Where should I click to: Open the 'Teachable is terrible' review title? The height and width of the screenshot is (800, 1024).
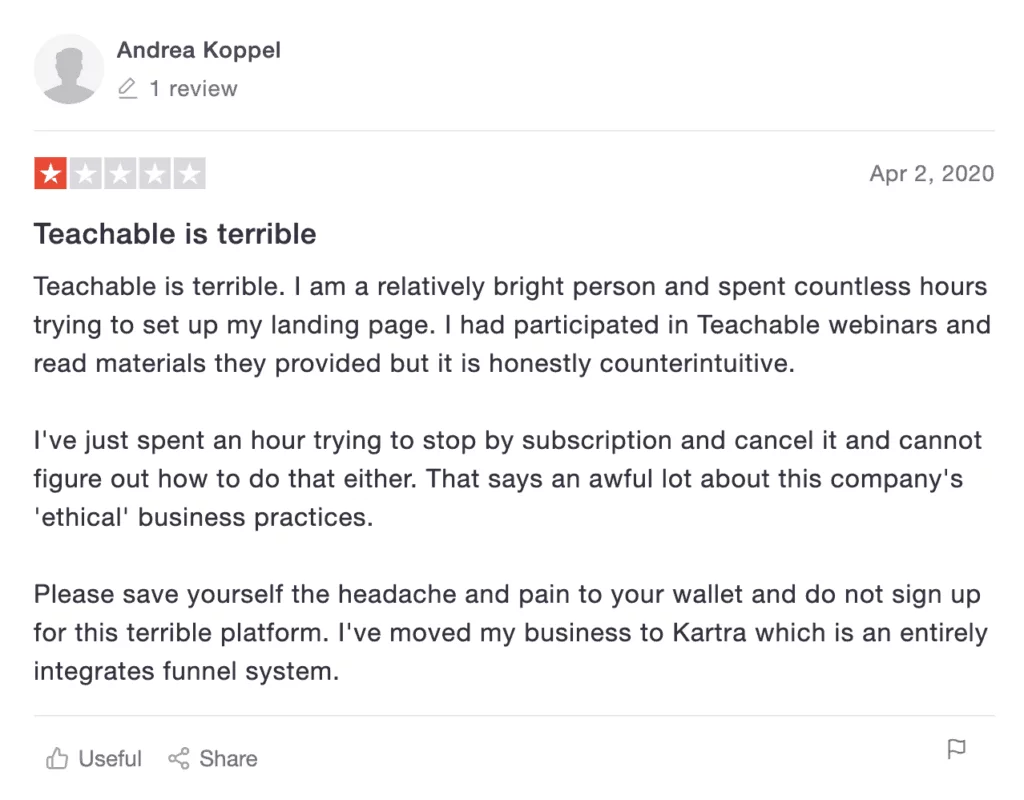(175, 234)
